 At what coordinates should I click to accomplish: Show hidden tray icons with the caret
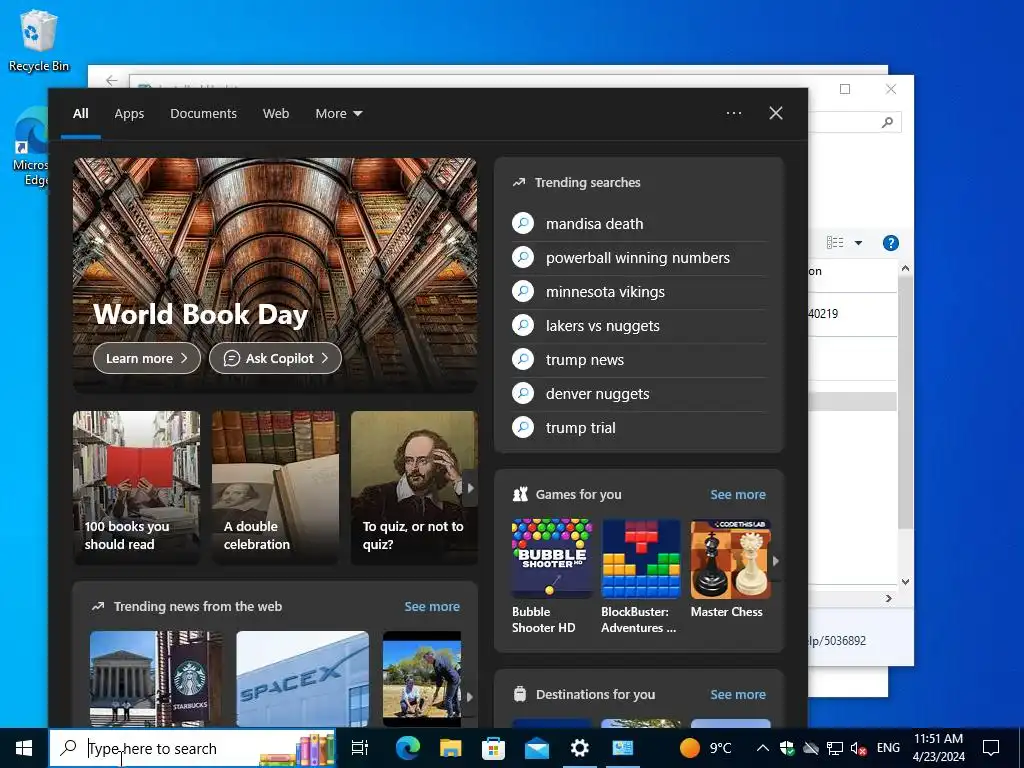tap(762, 748)
